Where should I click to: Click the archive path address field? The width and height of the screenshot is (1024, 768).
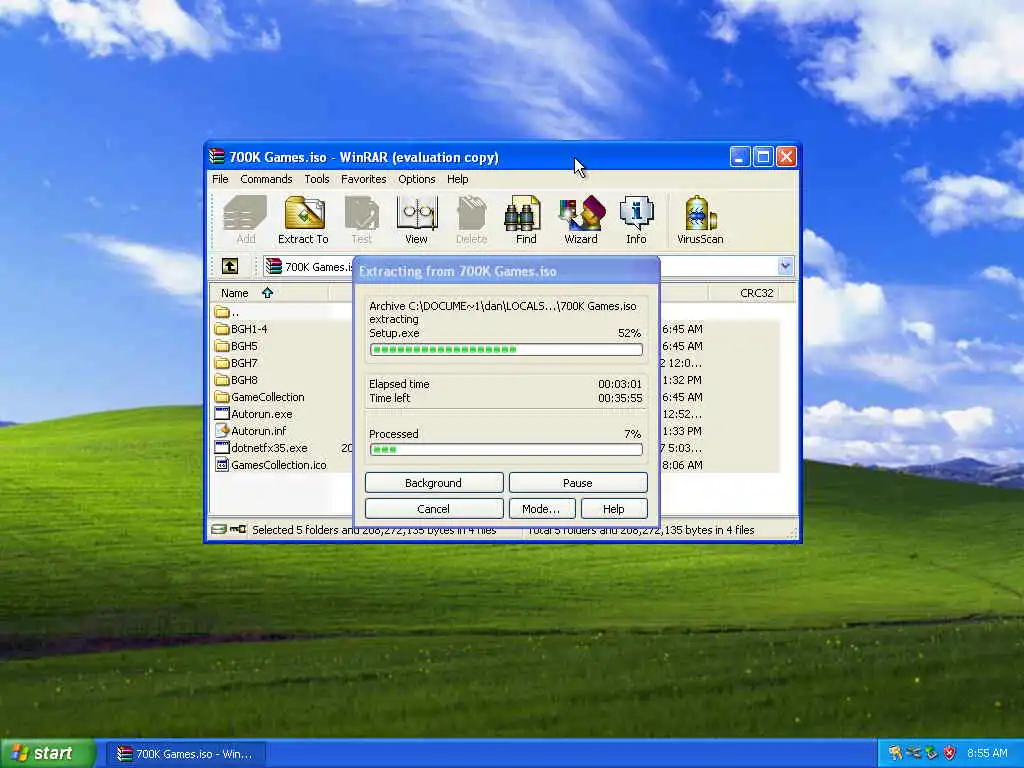point(527,266)
